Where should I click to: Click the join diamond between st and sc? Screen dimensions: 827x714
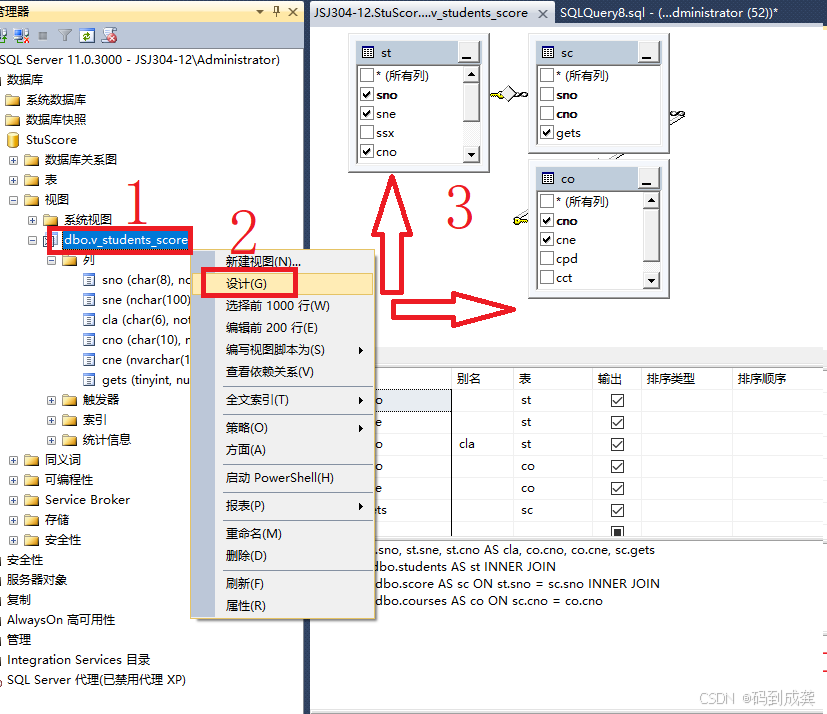point(508,94)
